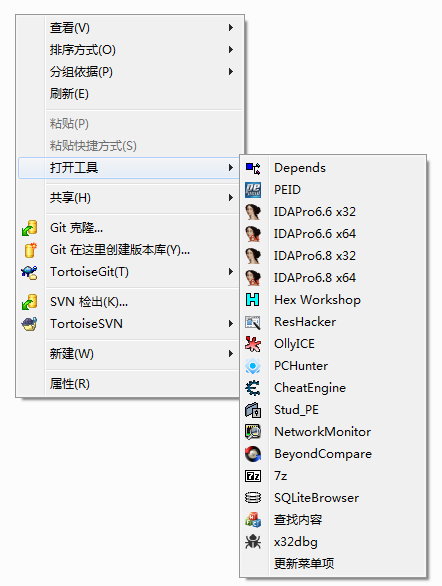
Task: Launch ResHacker from its label
Action: (x=305, y=322)
